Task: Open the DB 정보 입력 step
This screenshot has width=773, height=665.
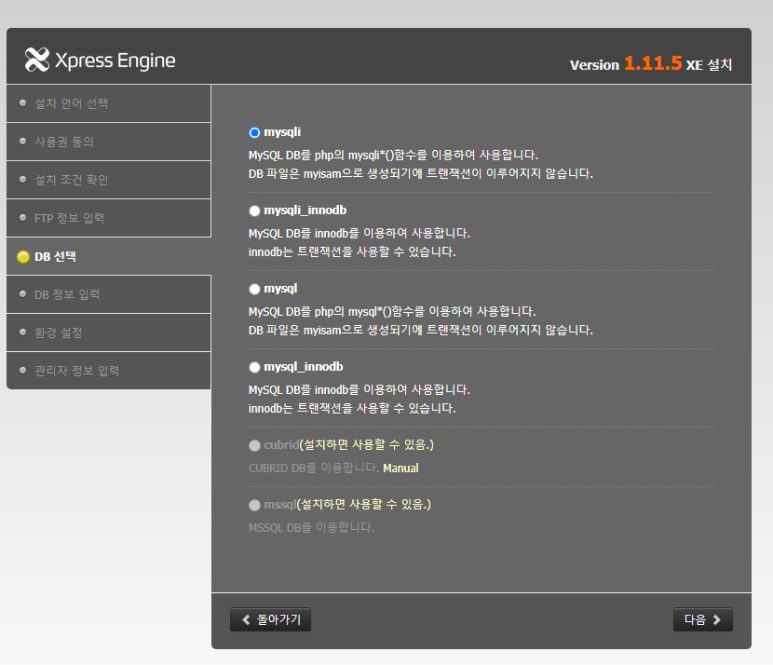Action: point(108,294)
